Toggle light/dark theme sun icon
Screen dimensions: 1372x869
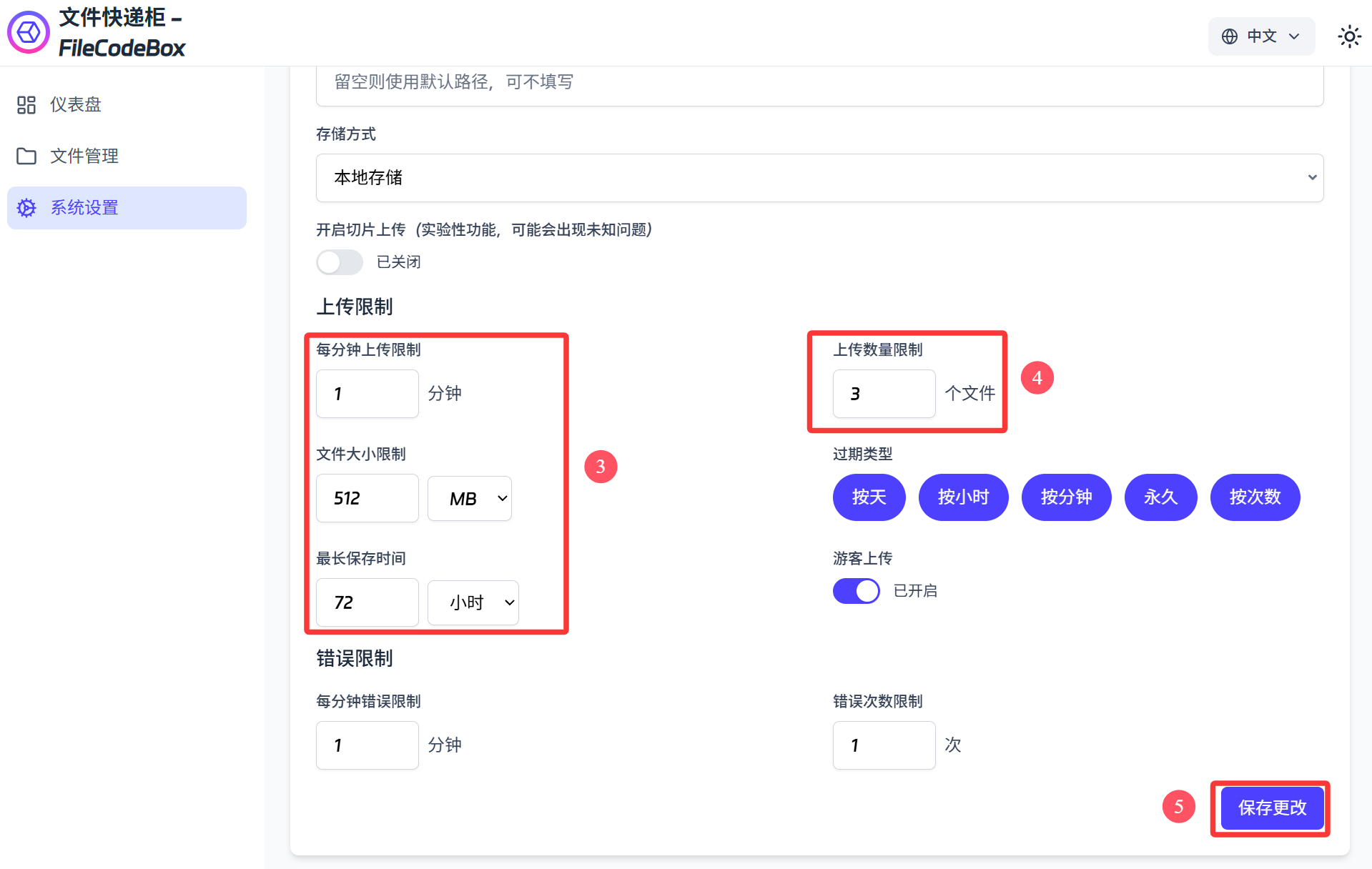1349,36
